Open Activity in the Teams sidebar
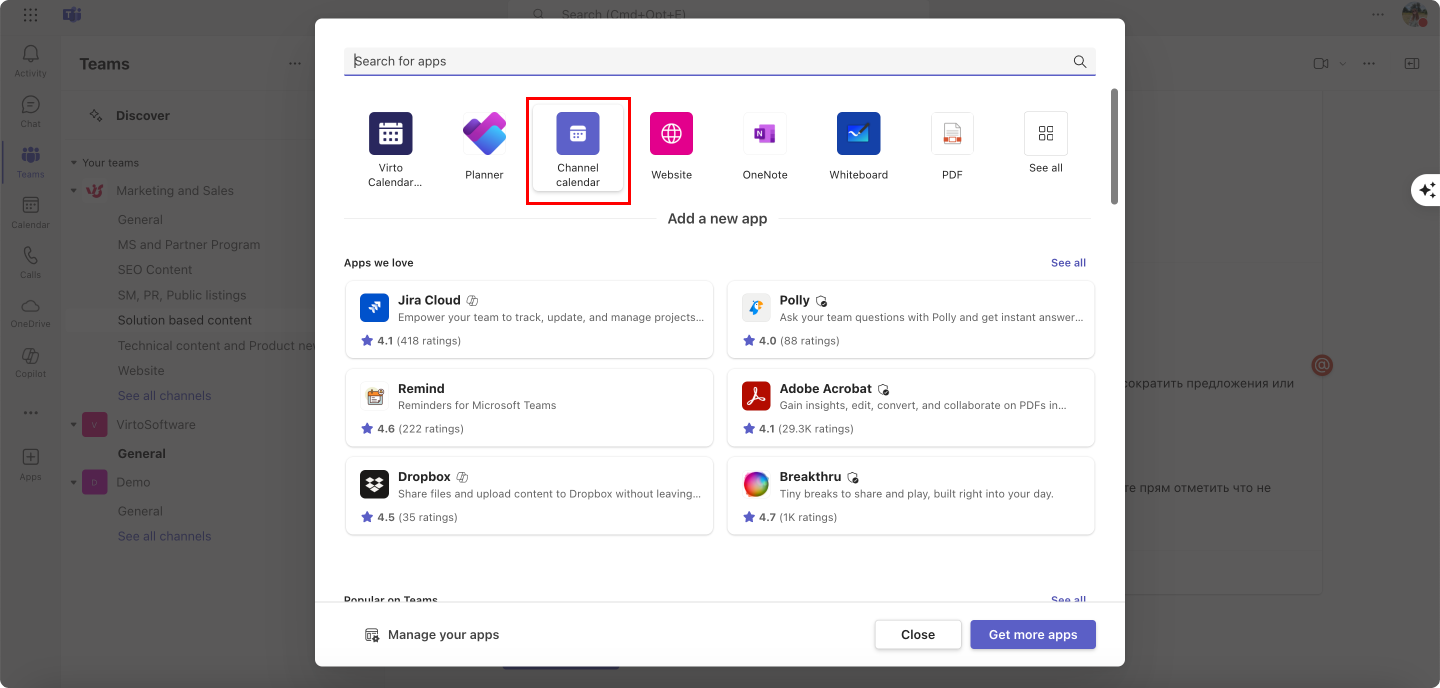This screenshot has width=1440, height=688. pyautogui.click(x=30, y=61)
